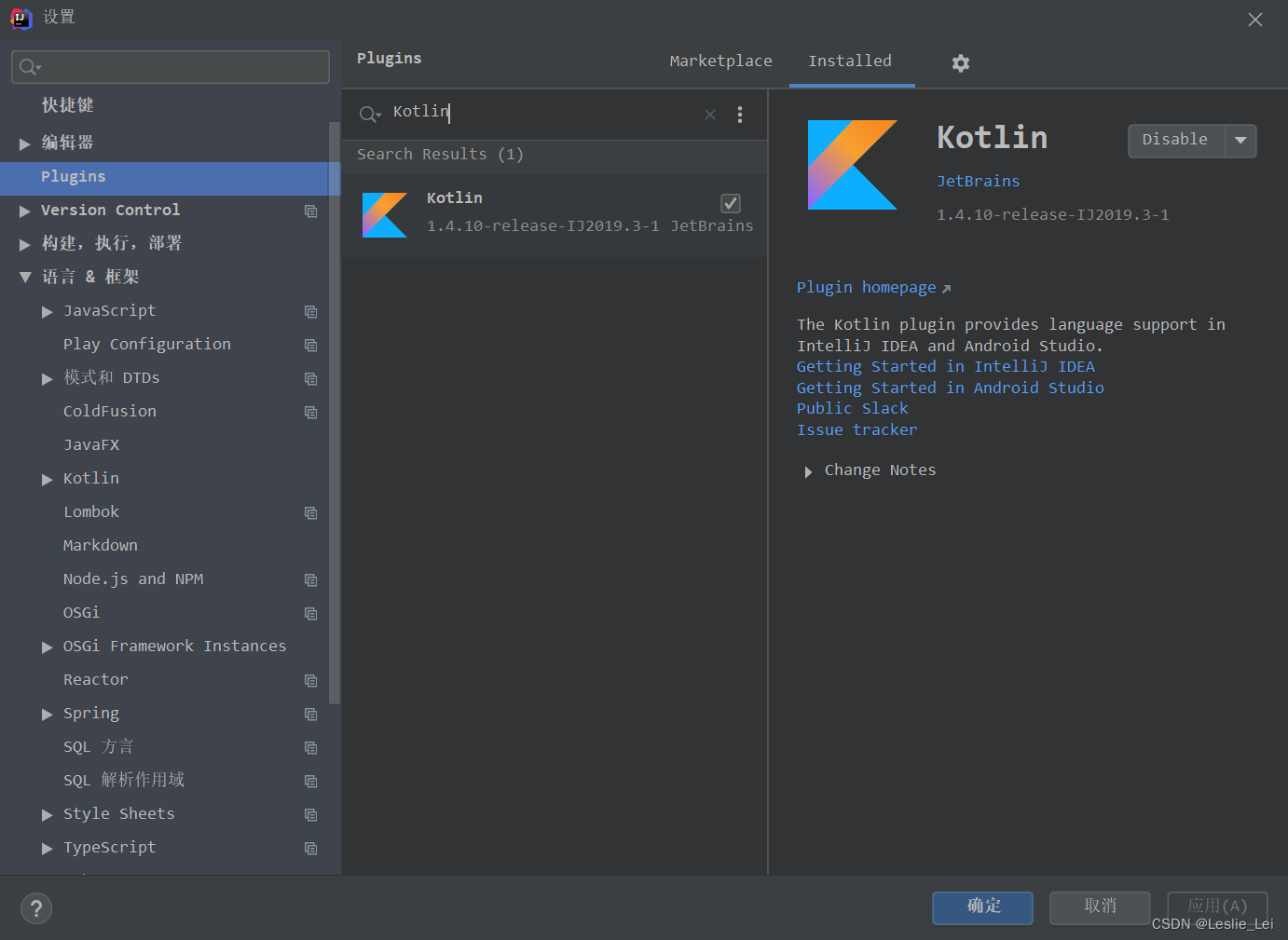Open the Issue tracker link
Viewport: 1288px width, 940px height.
856,429
